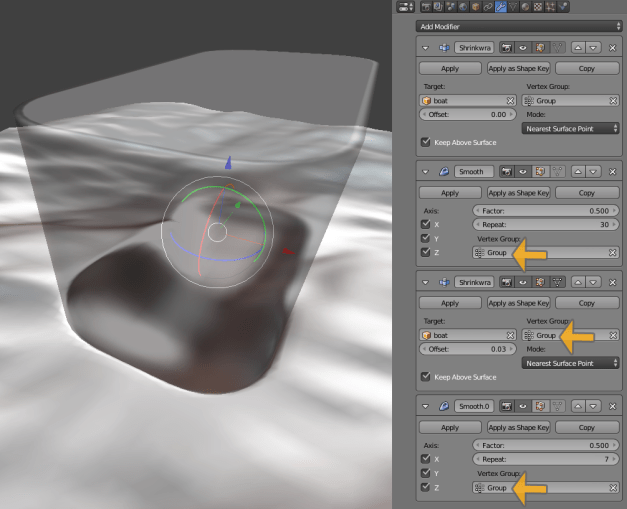
Task: Click the Smooth.0 modifier name field
Action: pos(474,407)
